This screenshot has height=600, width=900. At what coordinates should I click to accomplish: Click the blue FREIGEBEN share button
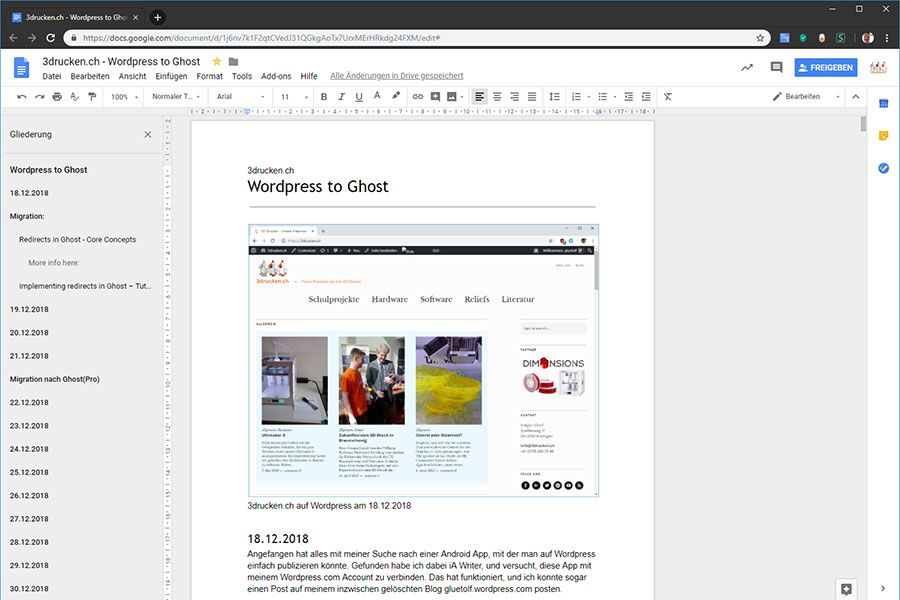(826, 67)
